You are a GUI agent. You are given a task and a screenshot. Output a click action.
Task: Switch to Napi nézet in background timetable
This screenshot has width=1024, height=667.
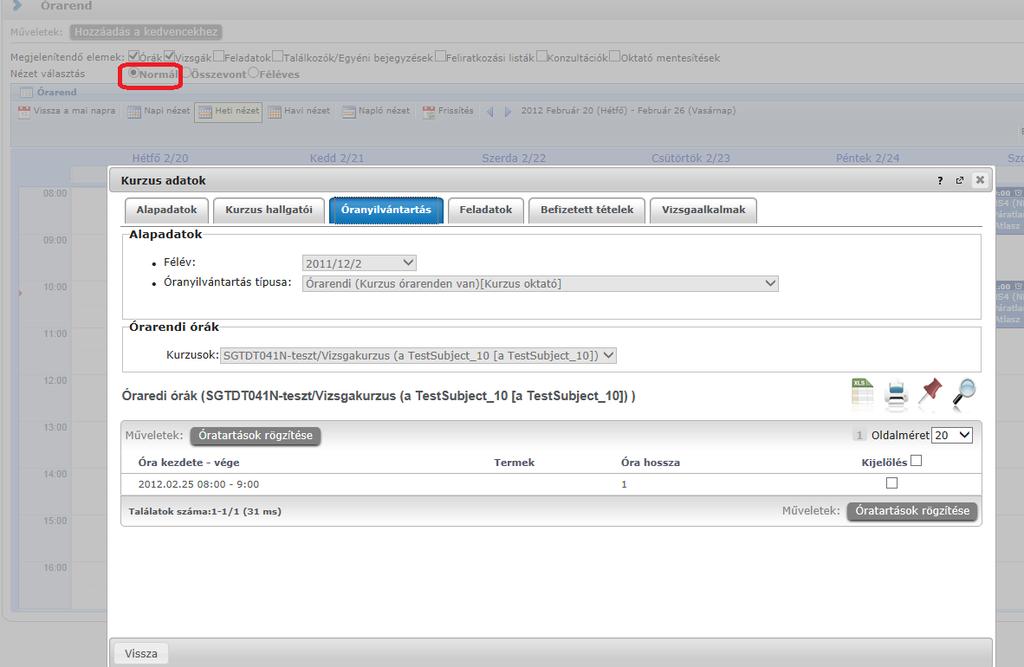(x=159, y=111)
